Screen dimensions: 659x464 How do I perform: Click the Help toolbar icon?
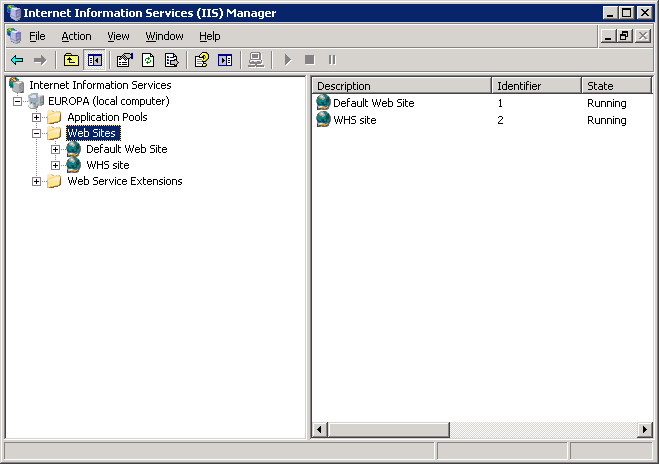[x=202, y=60]
